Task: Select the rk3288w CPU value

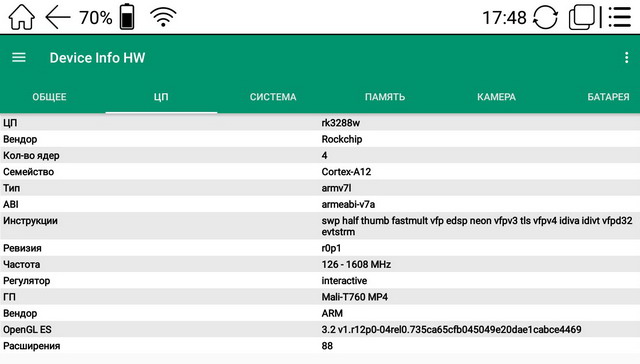Action: point(340,123)
